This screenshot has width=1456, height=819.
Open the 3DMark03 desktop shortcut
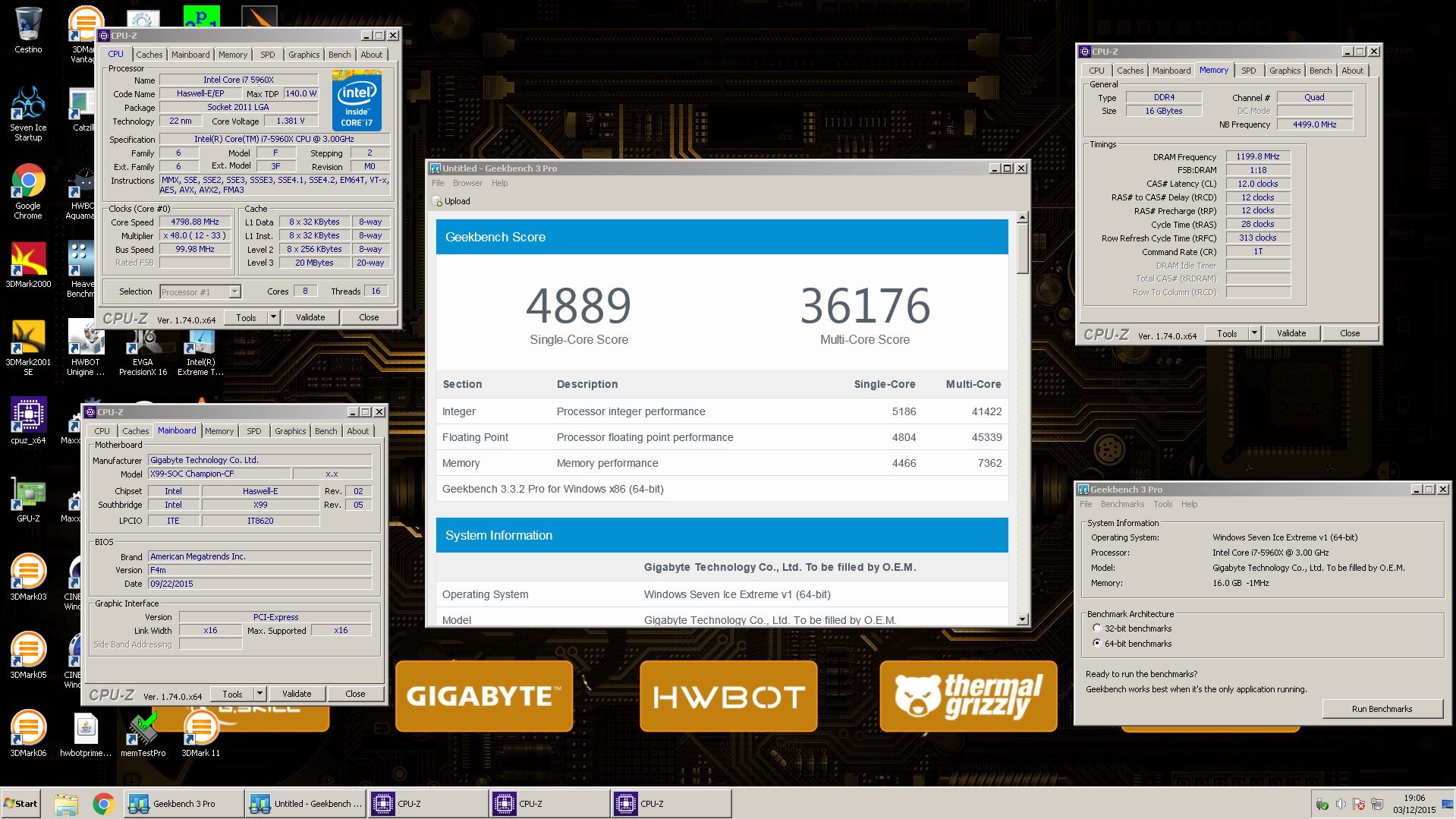[x=28, y=577]
